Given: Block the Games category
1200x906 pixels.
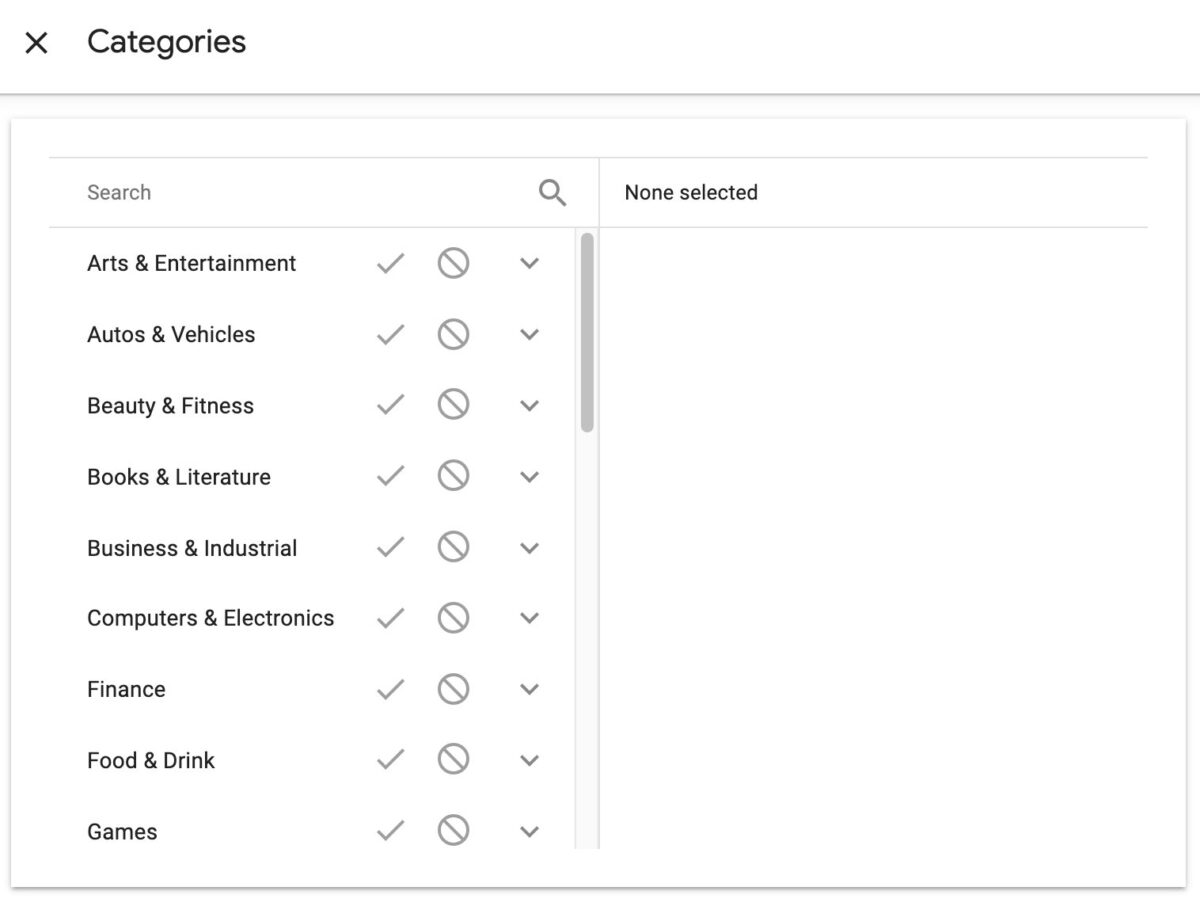Looking at the screenshot, I should coord(453,830).
